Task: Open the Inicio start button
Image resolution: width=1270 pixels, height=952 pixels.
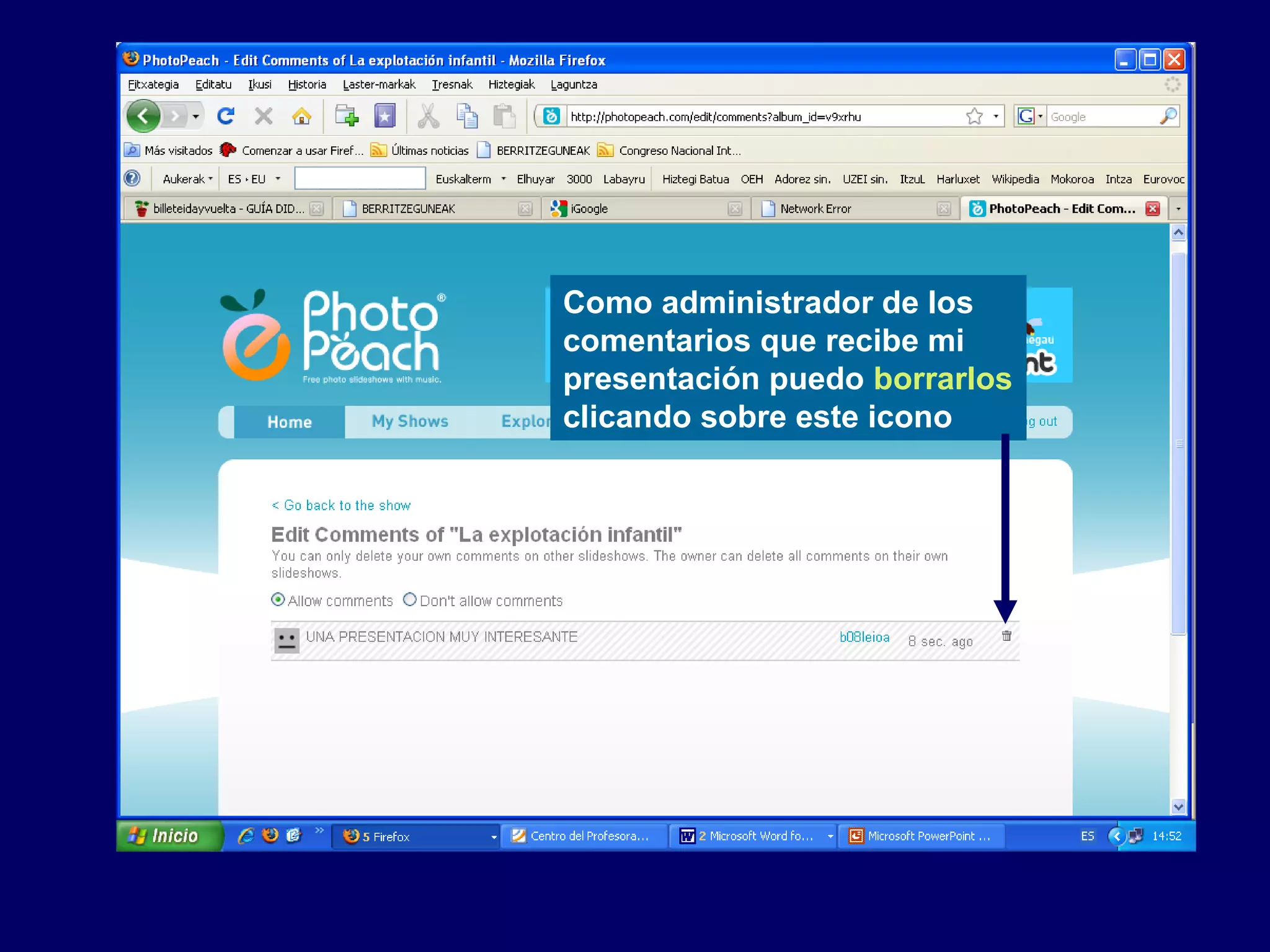Action: pyautogui.click(x=169, y=835)
